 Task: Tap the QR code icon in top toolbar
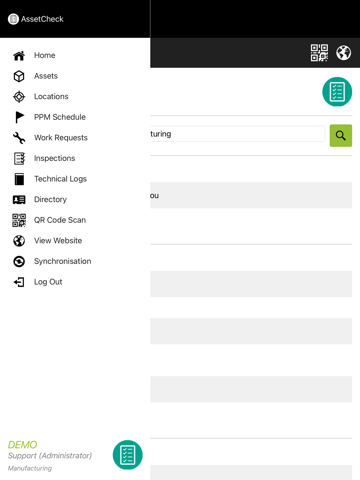tap(319, 53)
